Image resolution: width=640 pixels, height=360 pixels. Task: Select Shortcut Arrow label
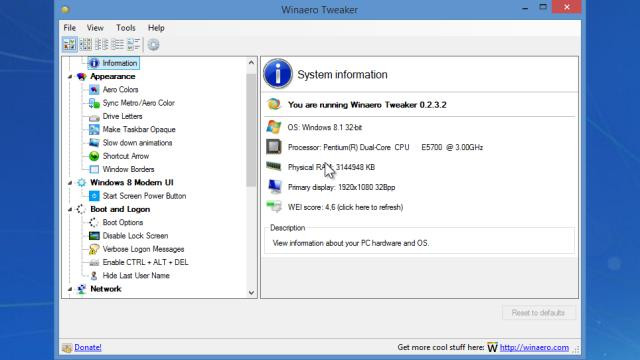click(126, 156)
